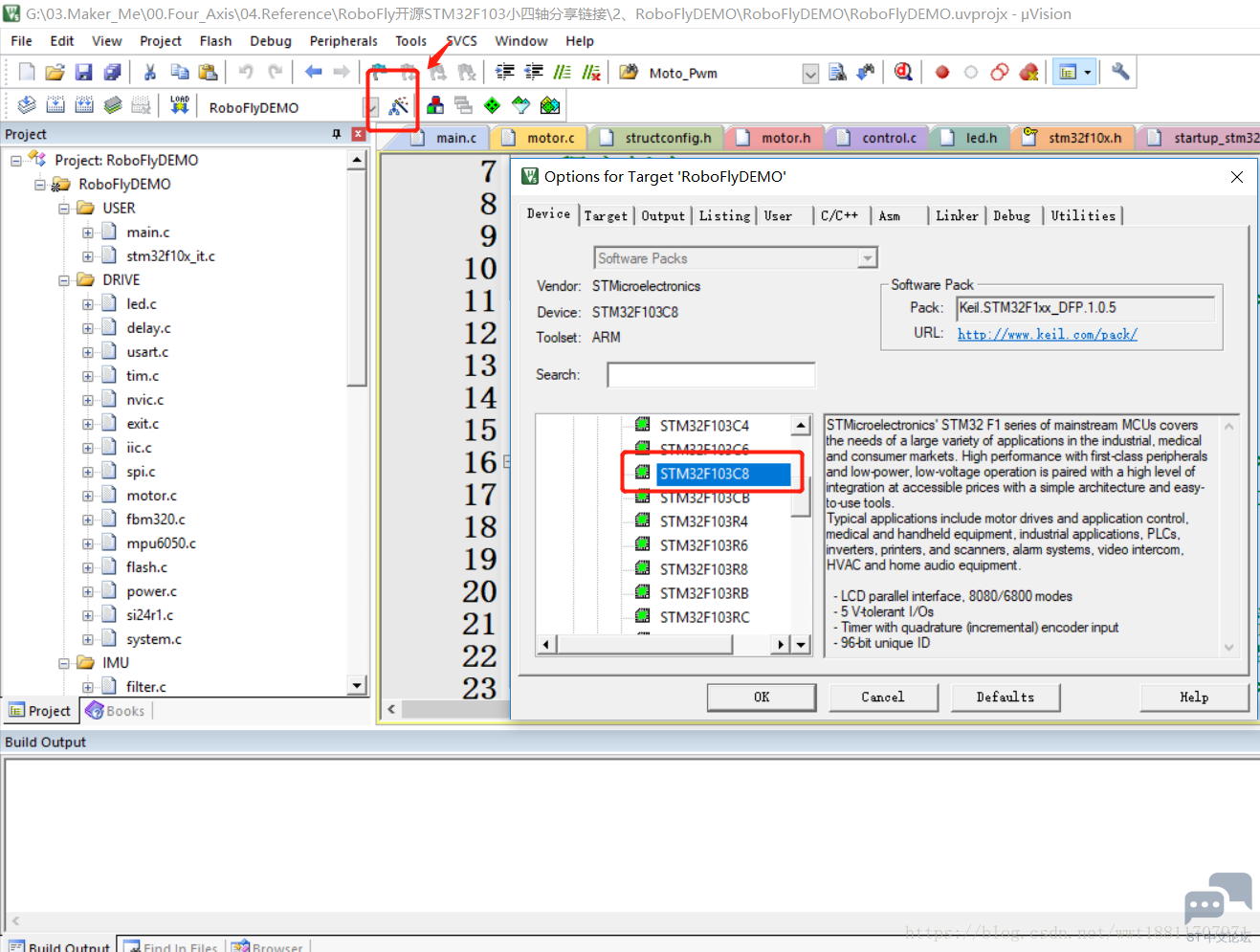
Task: Indent the selected lines via the toolbar
Action: point(505,72)
